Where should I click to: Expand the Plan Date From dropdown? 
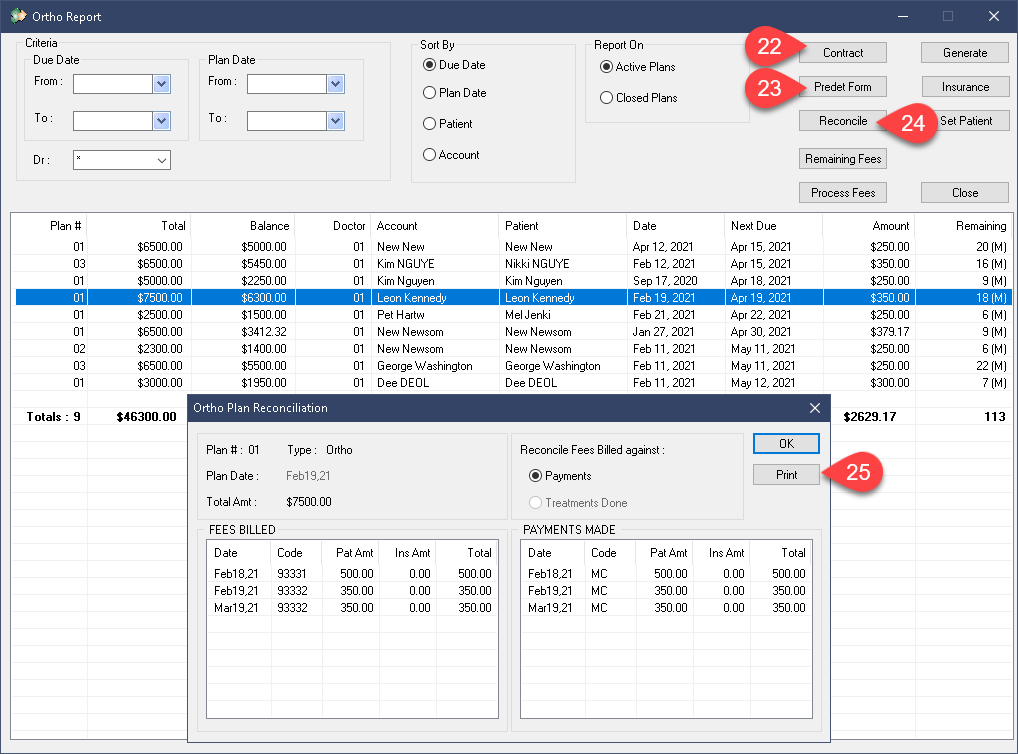pos(336,84)
